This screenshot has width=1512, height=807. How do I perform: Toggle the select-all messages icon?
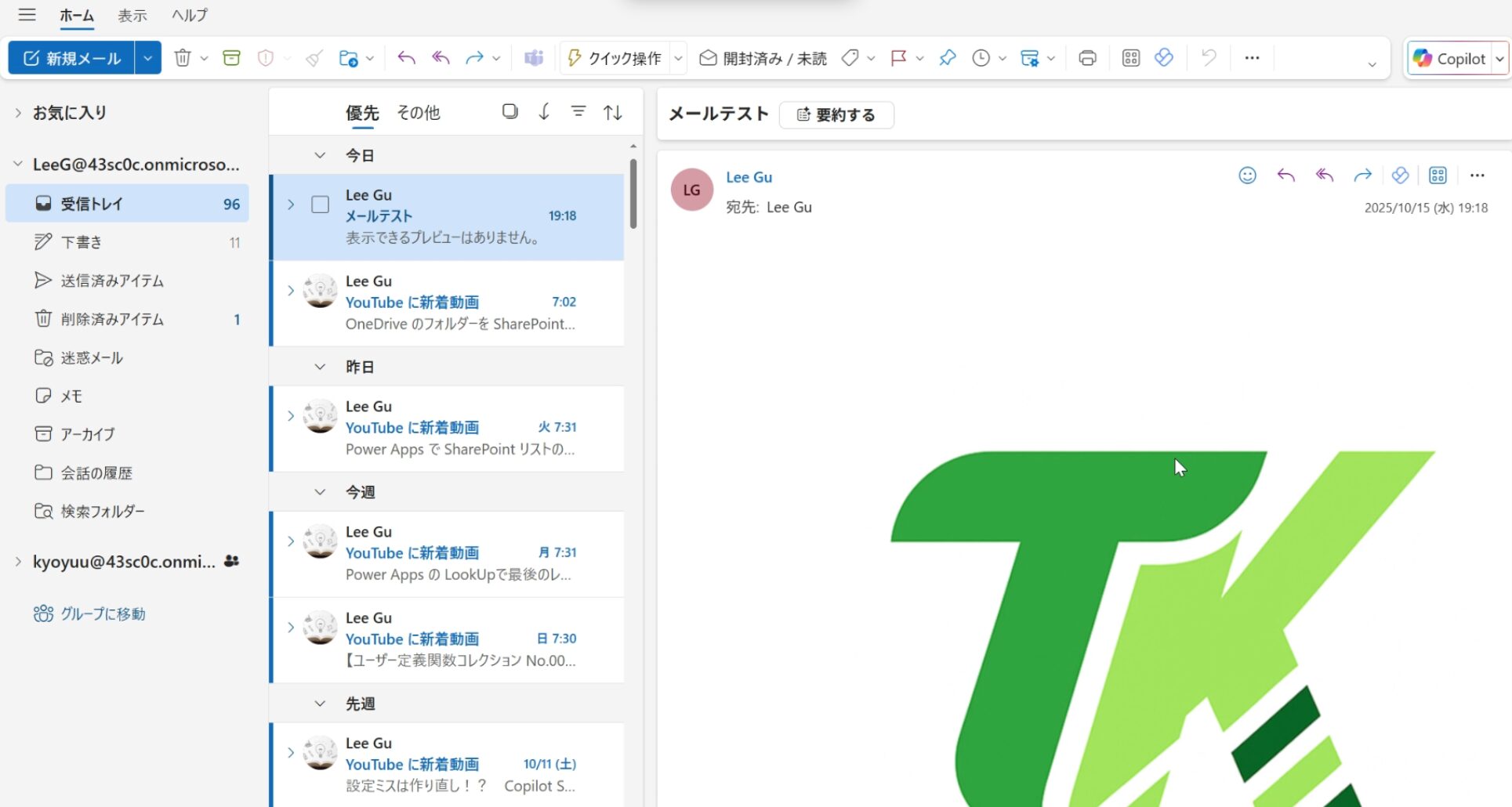coord(510,112)
